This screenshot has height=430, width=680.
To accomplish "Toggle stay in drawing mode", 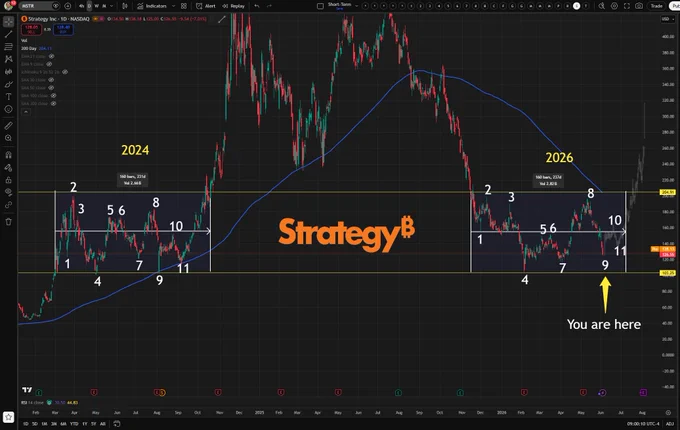I will pyautogui.click(x=8, y=167).
